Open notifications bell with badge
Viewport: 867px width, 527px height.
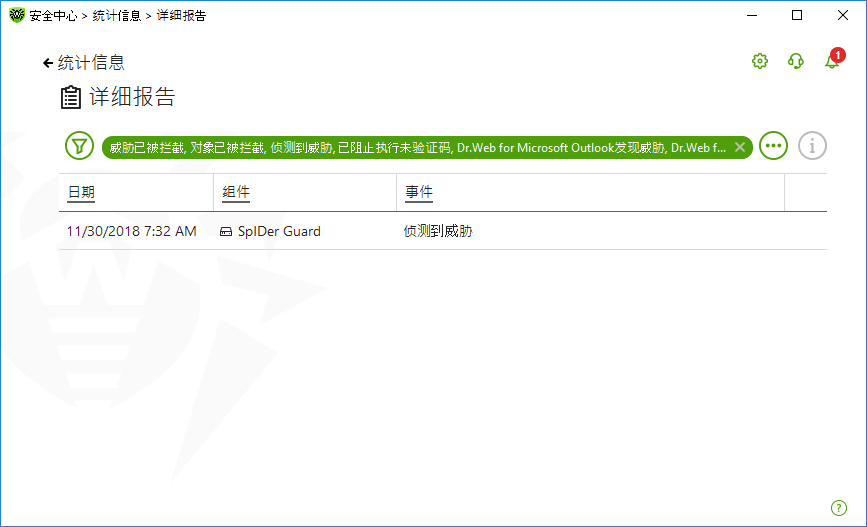tap(833, 60)
